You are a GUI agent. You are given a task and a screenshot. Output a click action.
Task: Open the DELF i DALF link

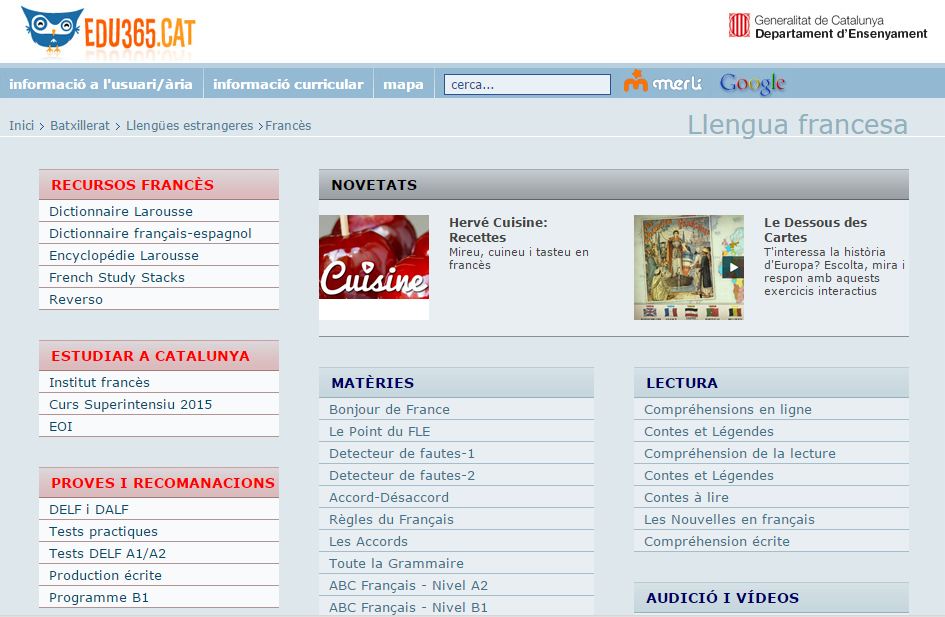pyautogui.click(x=89, y=509)
